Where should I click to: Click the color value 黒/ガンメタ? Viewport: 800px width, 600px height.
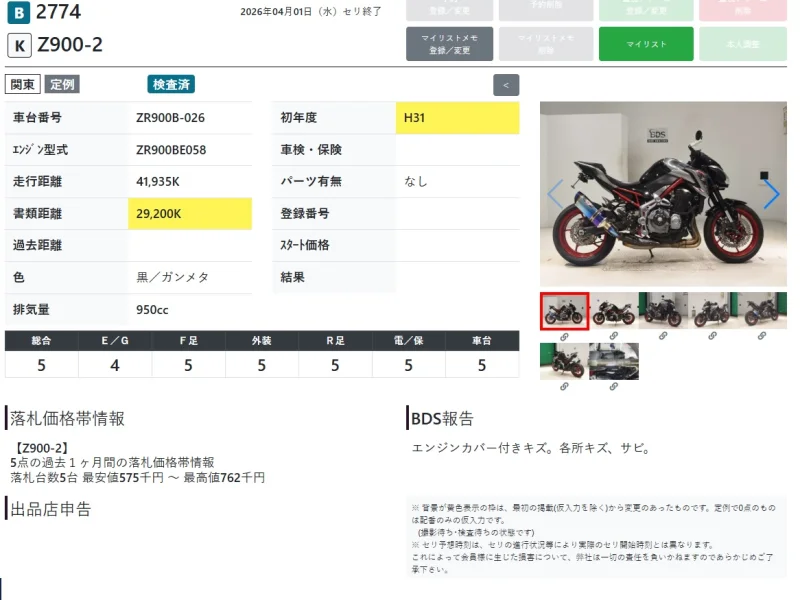point(172,278)
